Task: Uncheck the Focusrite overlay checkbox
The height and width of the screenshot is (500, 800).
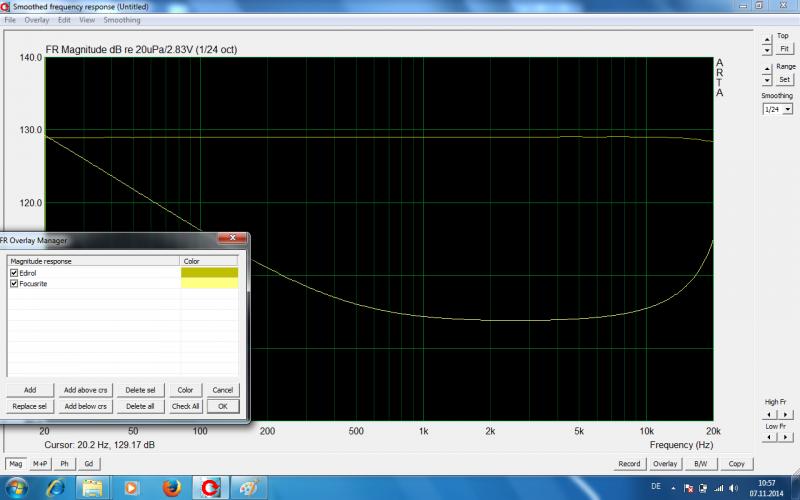Action: coord(14,284)
